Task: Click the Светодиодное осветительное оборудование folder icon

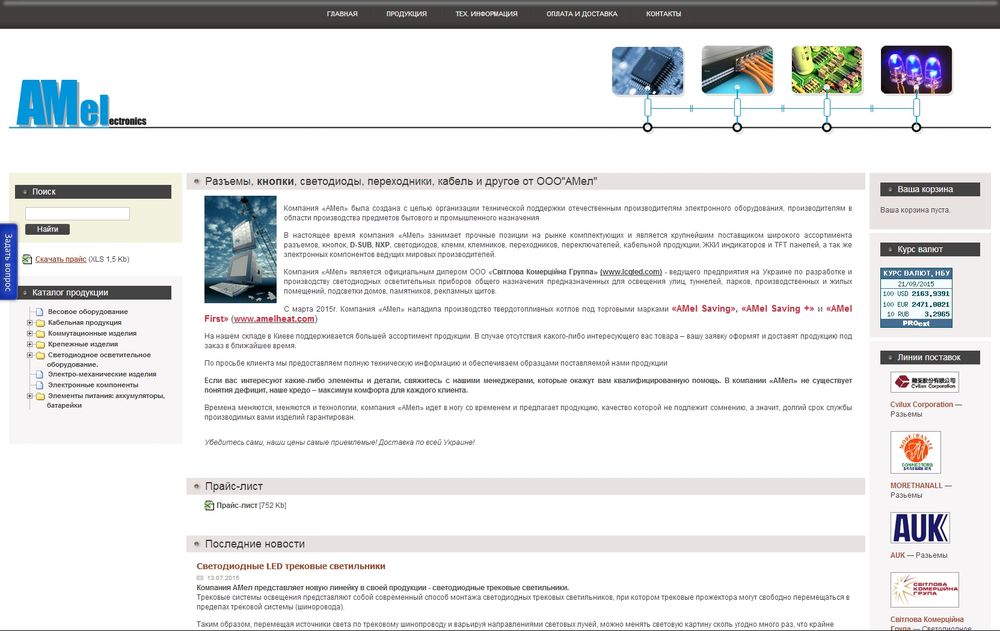Action: (40, 355)
